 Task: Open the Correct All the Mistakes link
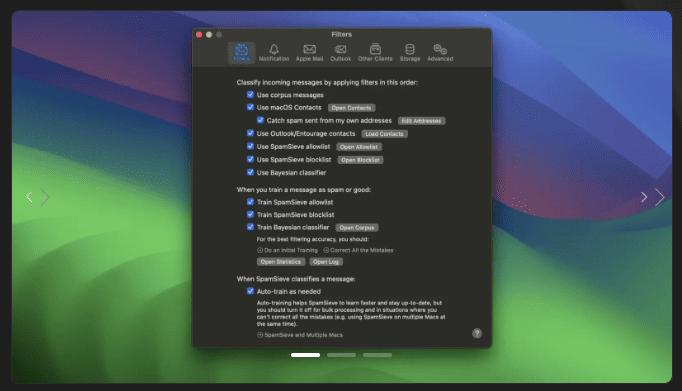[358, 250]
